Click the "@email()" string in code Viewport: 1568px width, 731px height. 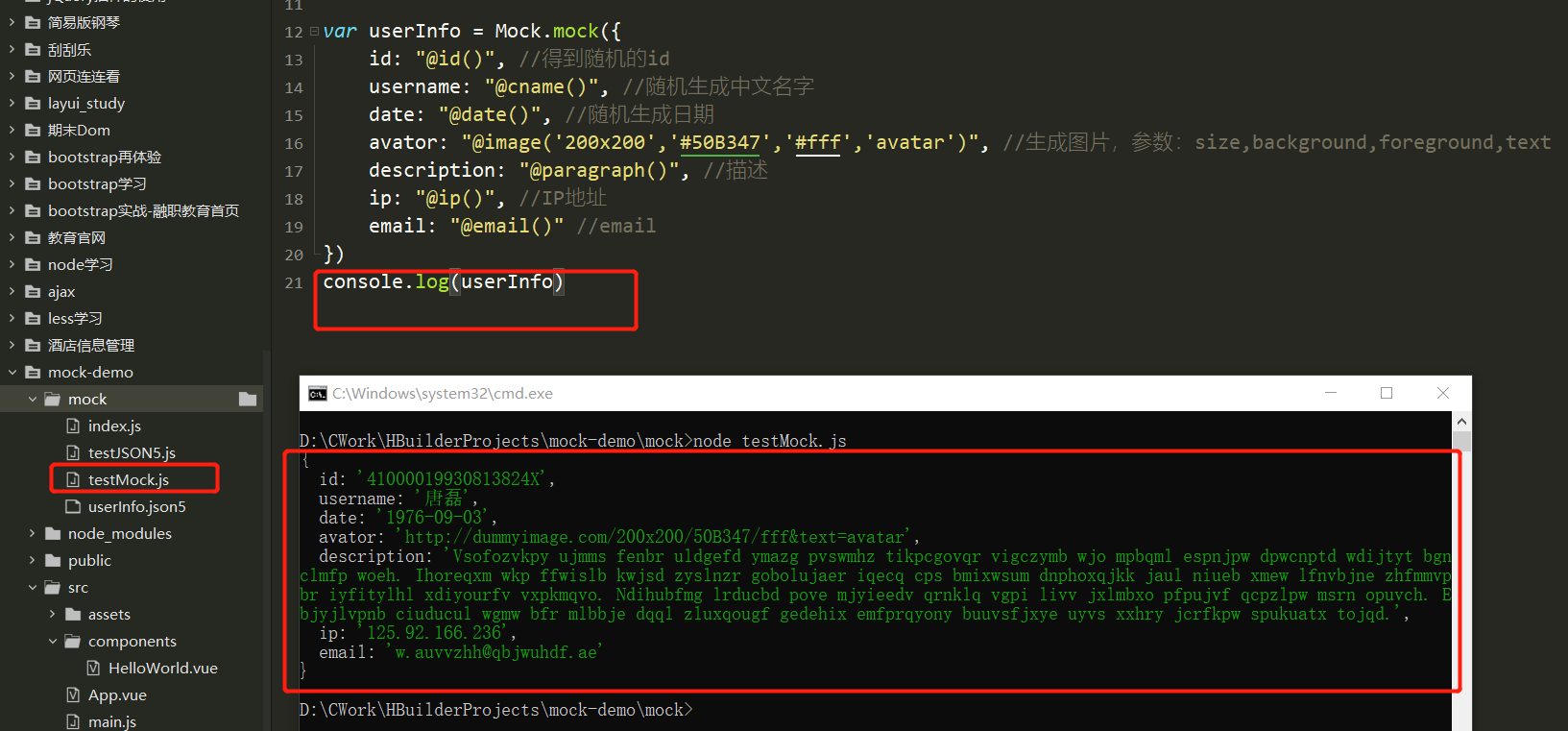coord(507,226)
